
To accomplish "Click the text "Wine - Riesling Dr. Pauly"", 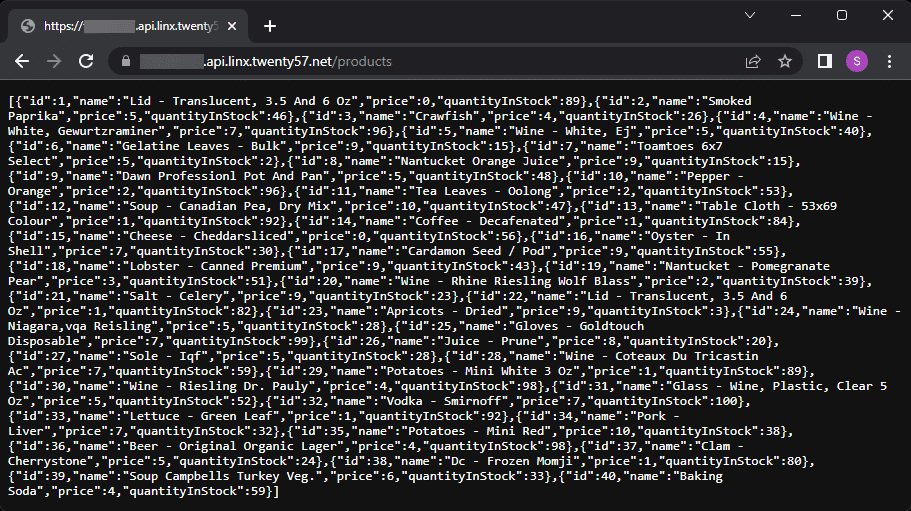I will [x=218, y=386].
